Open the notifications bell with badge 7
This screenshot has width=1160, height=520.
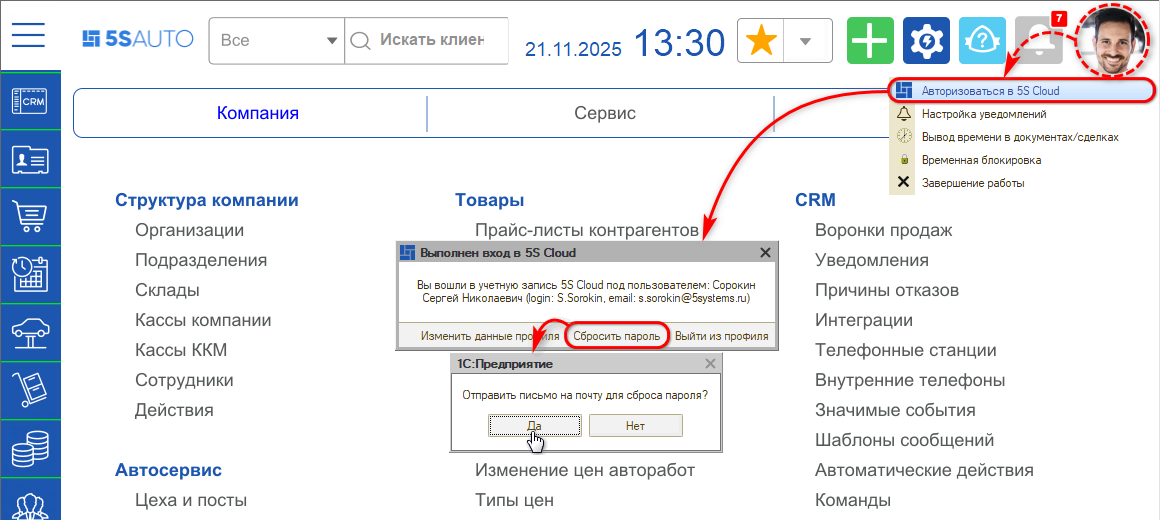tap(1039, 41)
